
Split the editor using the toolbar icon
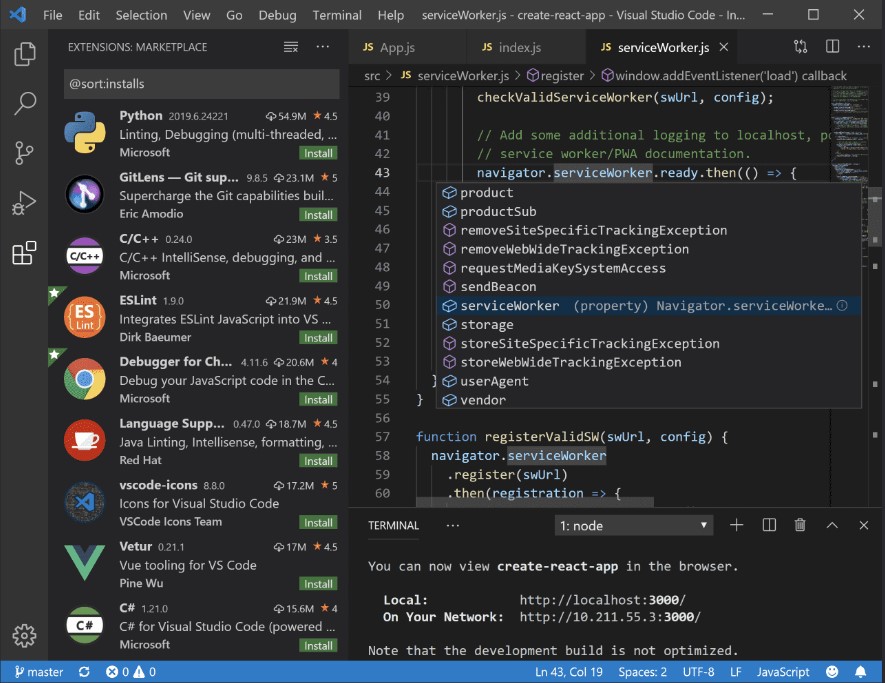click(833, 46)
